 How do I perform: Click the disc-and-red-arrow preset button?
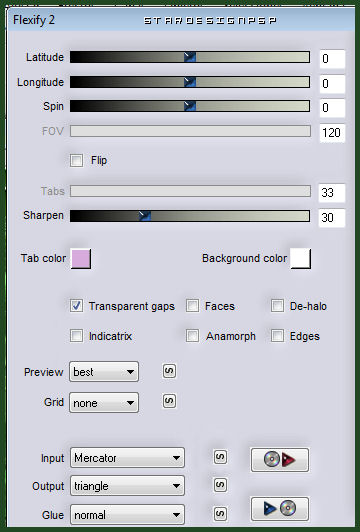click(x=280, y=460)
